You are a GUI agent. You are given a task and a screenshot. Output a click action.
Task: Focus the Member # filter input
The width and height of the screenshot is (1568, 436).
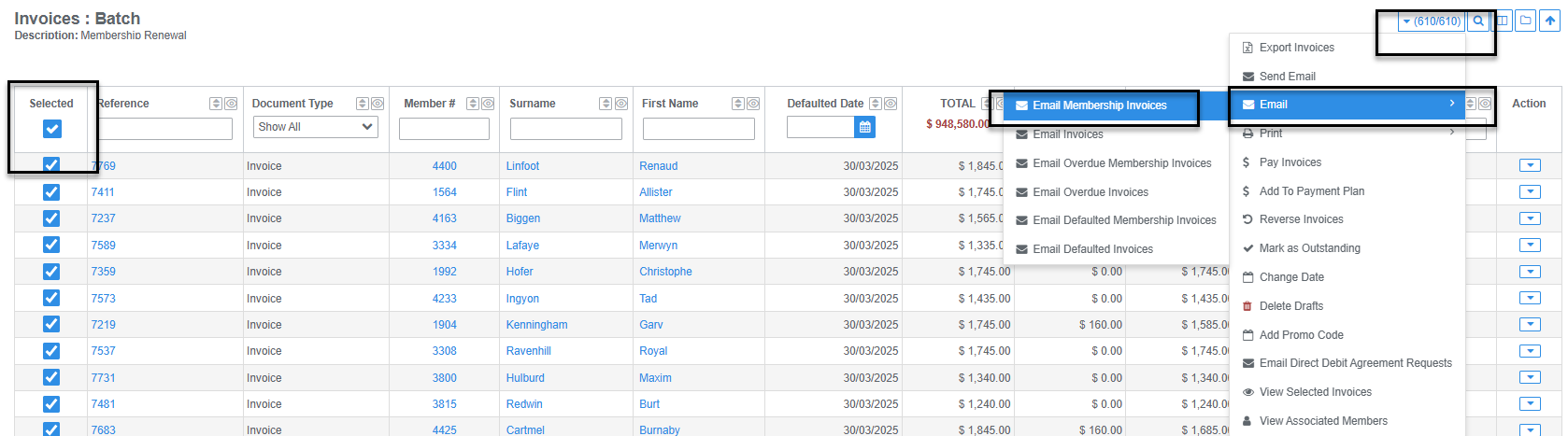point(444,129)
